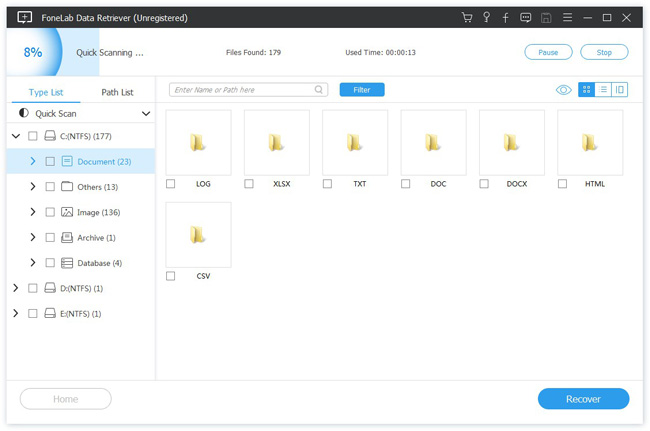Open the hamburger menu icon

point(567,17)
